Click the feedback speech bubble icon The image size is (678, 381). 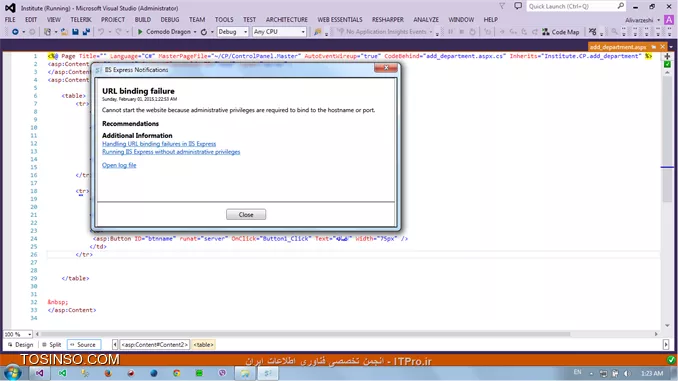click(x=518, y=6)
